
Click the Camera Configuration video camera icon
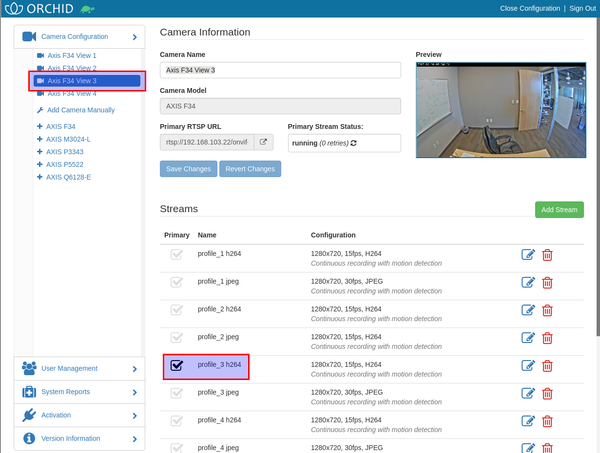(x=29, y=36)
